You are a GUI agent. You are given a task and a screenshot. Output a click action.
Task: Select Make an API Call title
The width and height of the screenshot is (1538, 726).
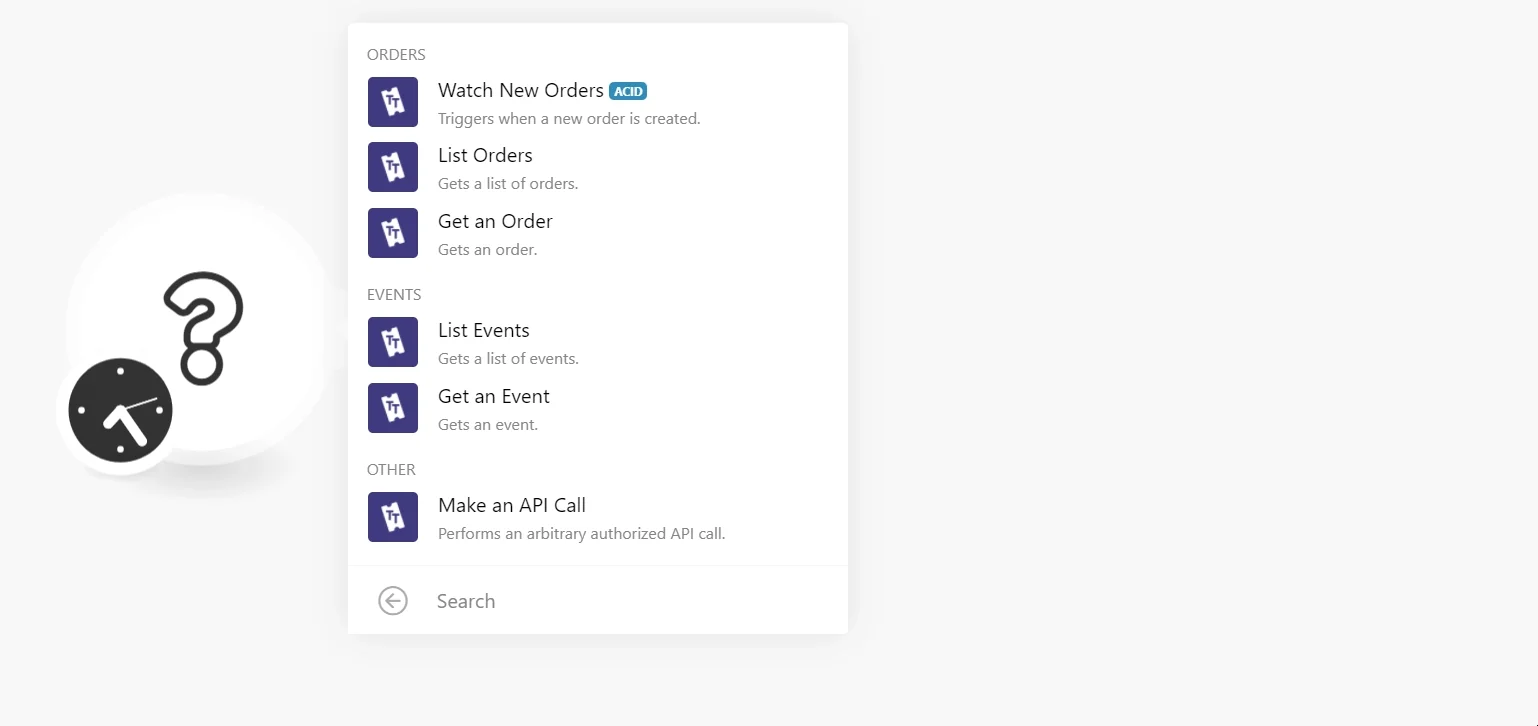coord(512,505)
